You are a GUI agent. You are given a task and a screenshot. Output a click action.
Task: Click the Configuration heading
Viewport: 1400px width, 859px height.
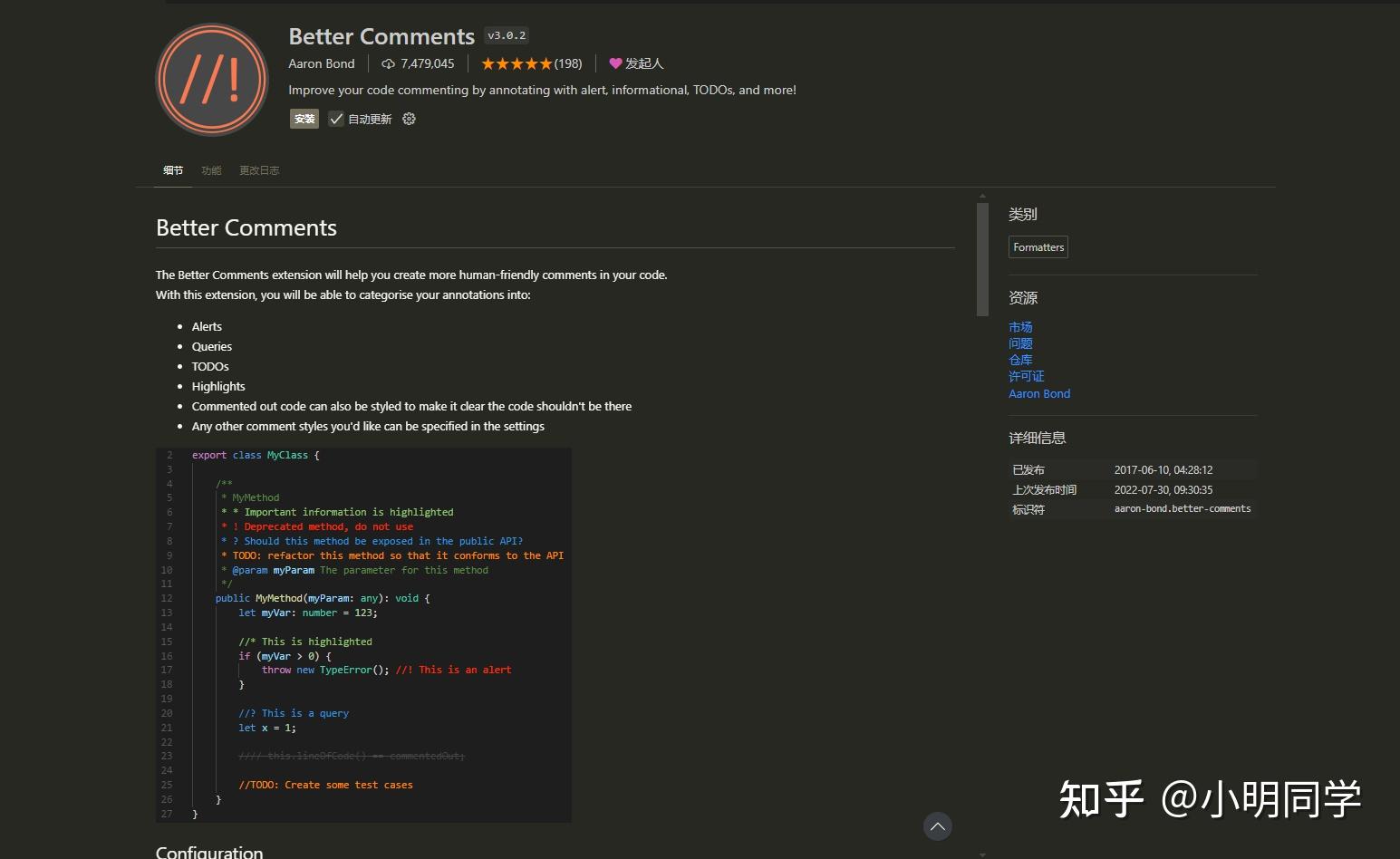tap(209, 852)
